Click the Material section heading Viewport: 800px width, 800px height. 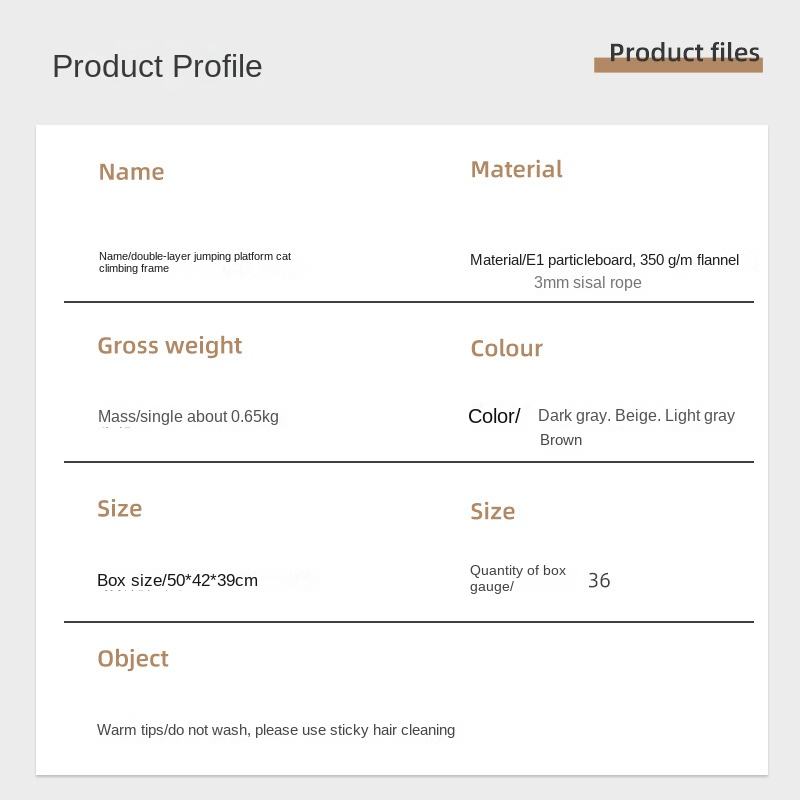pos(516,170)
